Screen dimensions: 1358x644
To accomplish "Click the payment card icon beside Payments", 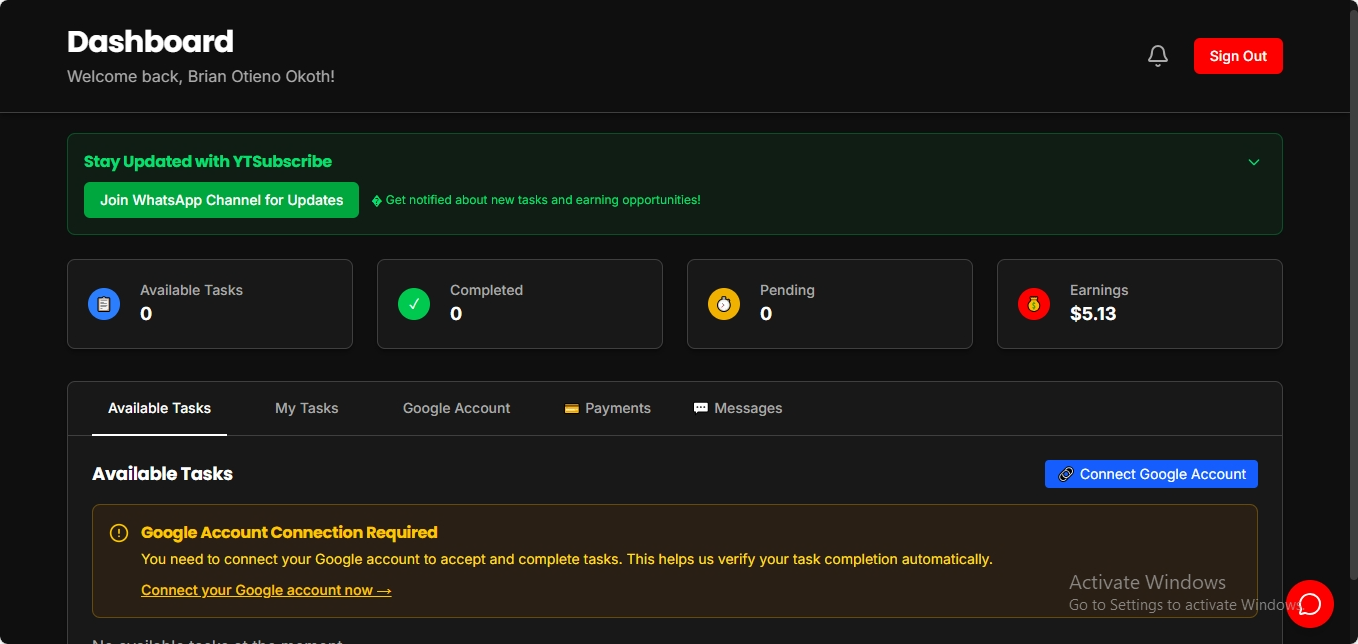I will 571,408.
